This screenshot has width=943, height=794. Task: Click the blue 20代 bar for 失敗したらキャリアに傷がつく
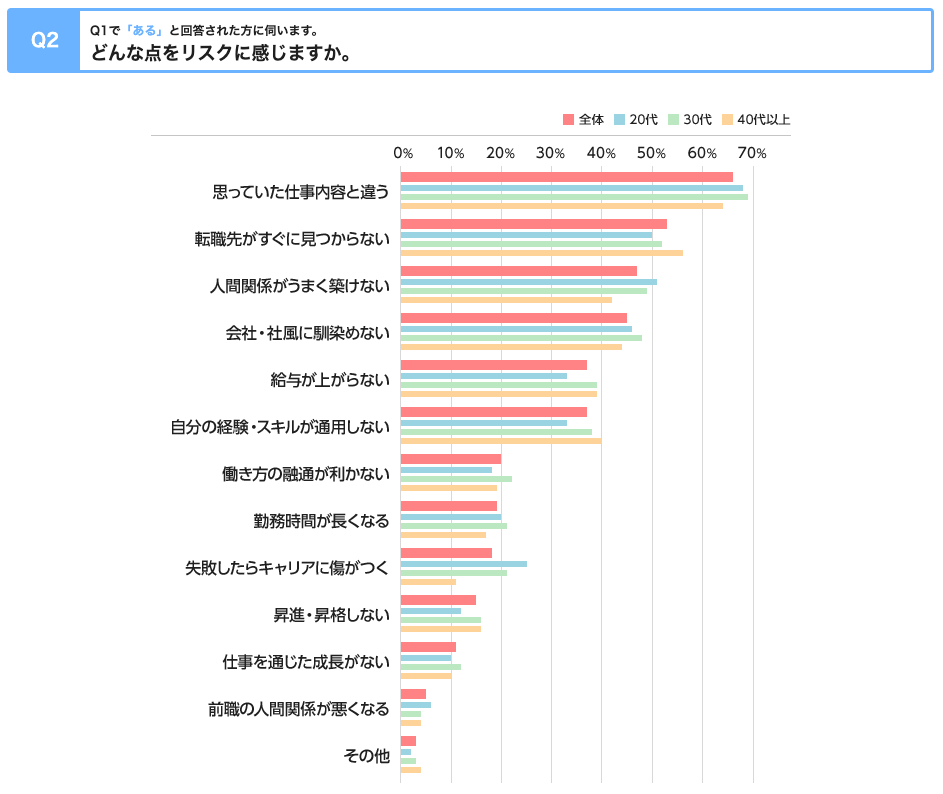point(464,564)
